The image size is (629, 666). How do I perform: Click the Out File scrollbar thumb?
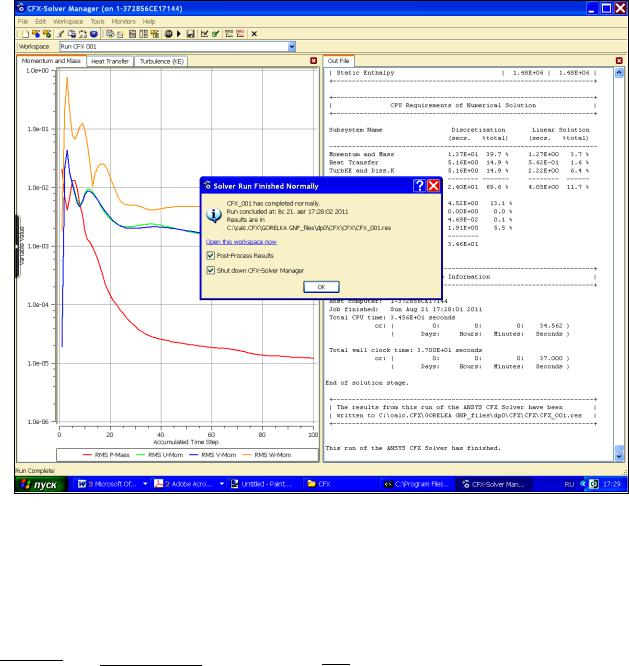click(x=619, y=449)
